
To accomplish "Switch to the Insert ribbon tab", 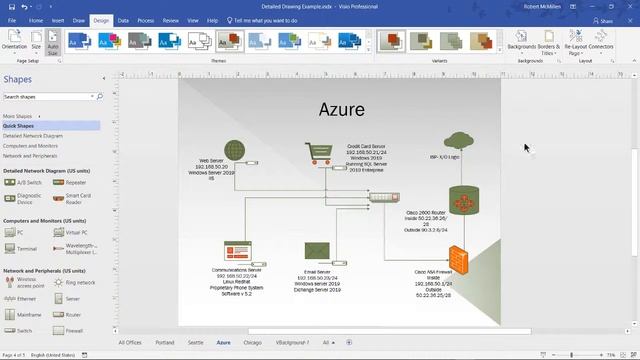I will coord(58,20).
